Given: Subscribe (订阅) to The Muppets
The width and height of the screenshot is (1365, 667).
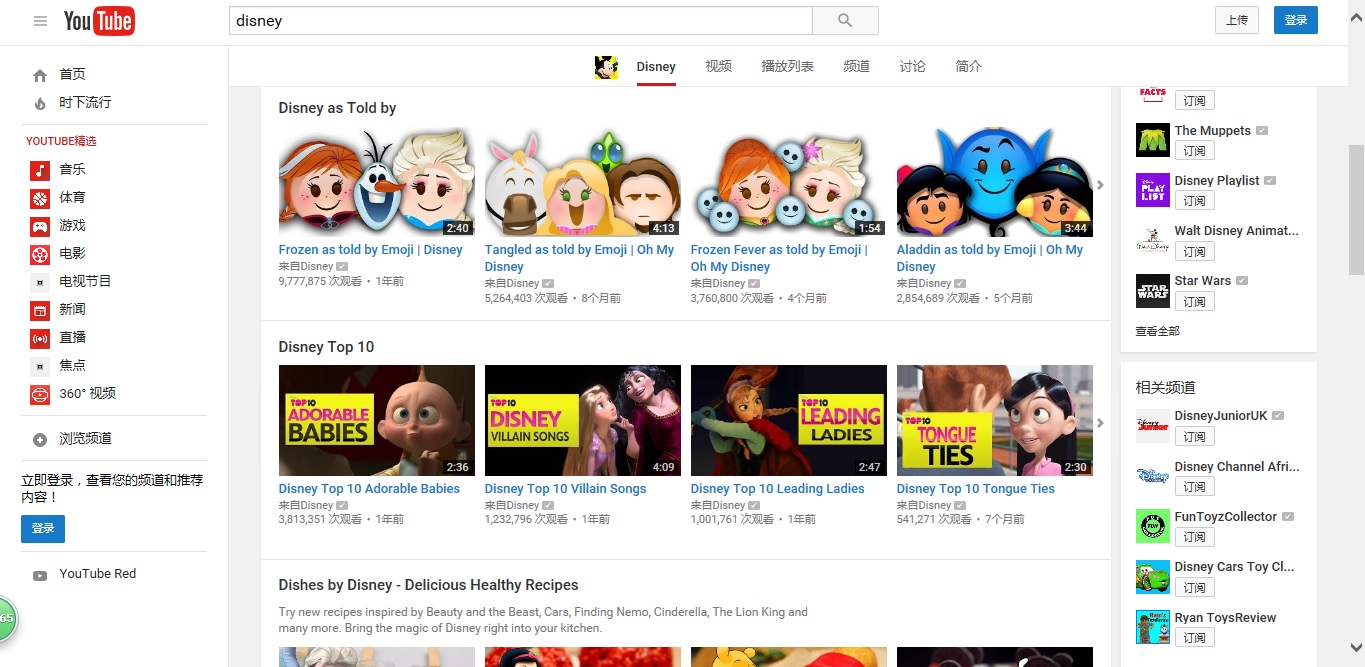Looking at the screenshot, I should [x=1195, y=151].
